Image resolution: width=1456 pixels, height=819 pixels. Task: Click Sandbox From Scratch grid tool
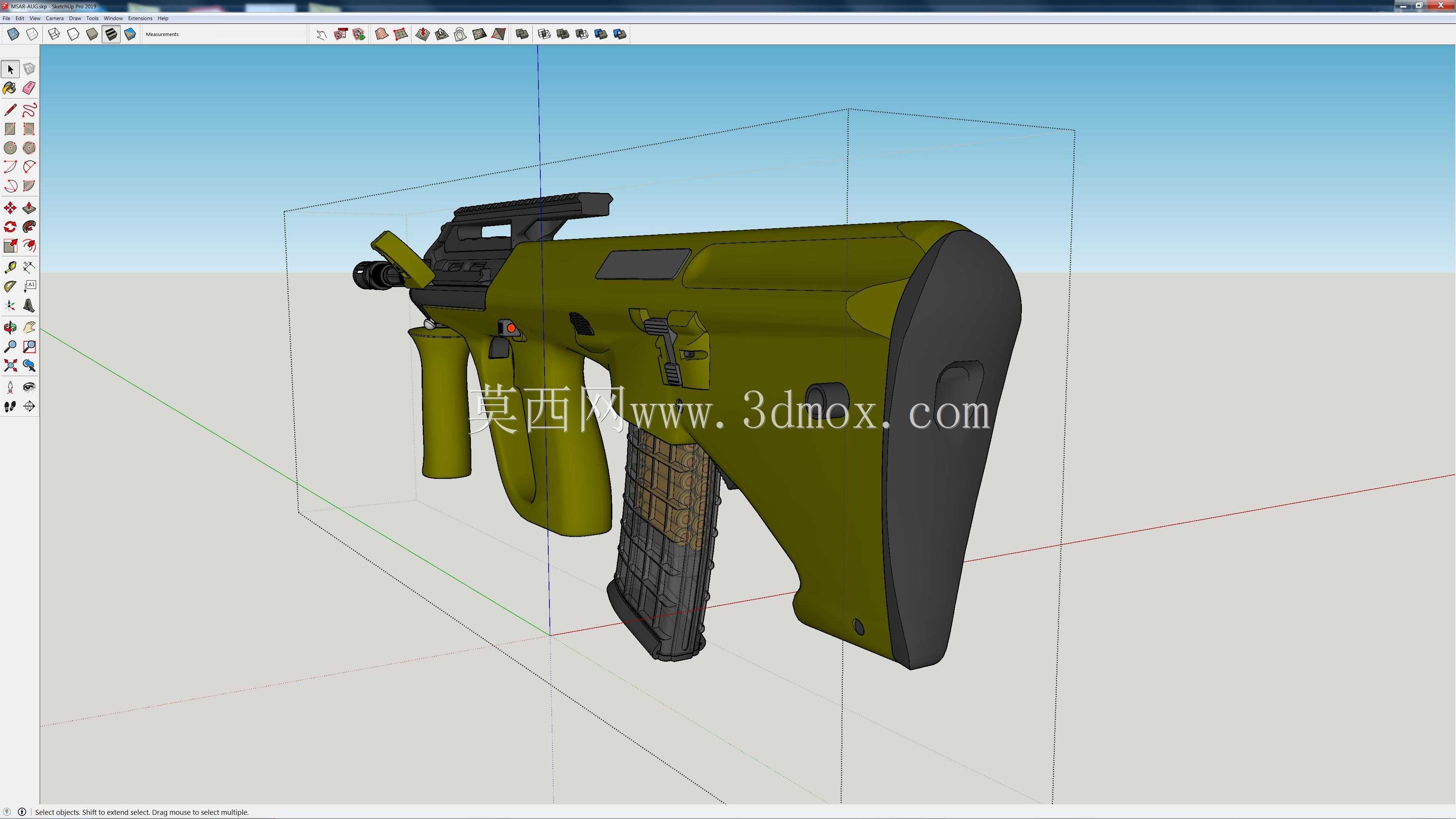401,35
